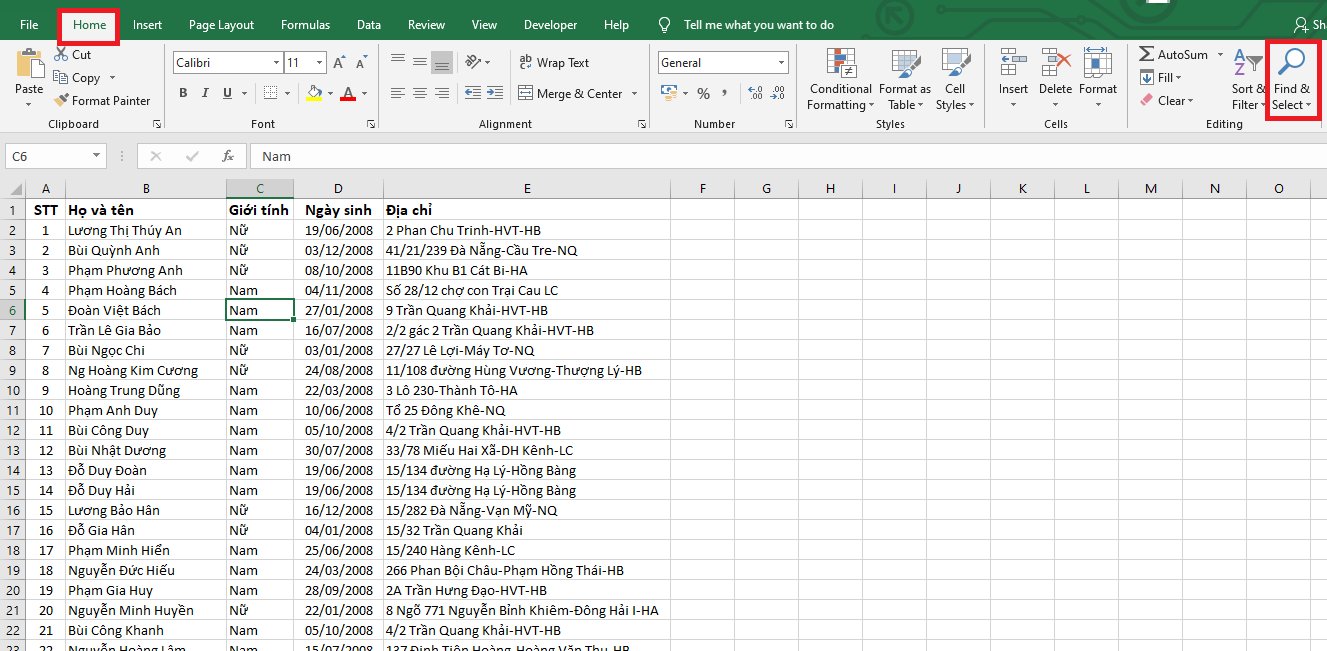The height and width of the screenshot is (651, 1327).
Task: Open the font size dropdown
Action: tap(319, 62)
